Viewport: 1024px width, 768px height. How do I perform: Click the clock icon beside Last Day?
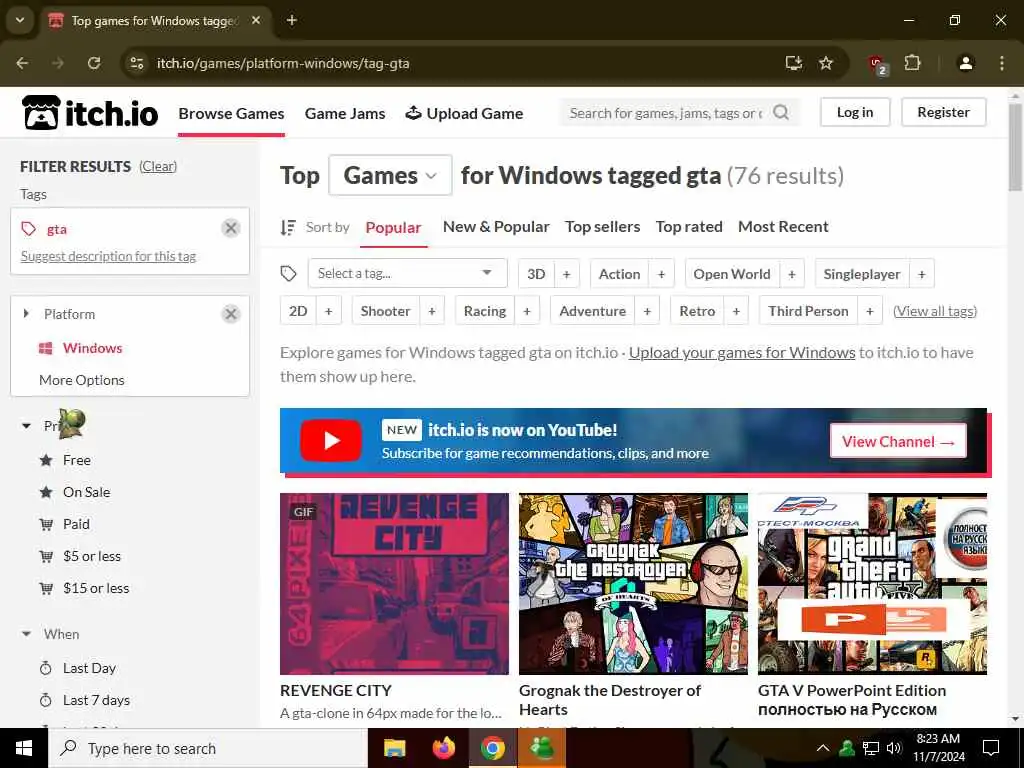point(46,668)
